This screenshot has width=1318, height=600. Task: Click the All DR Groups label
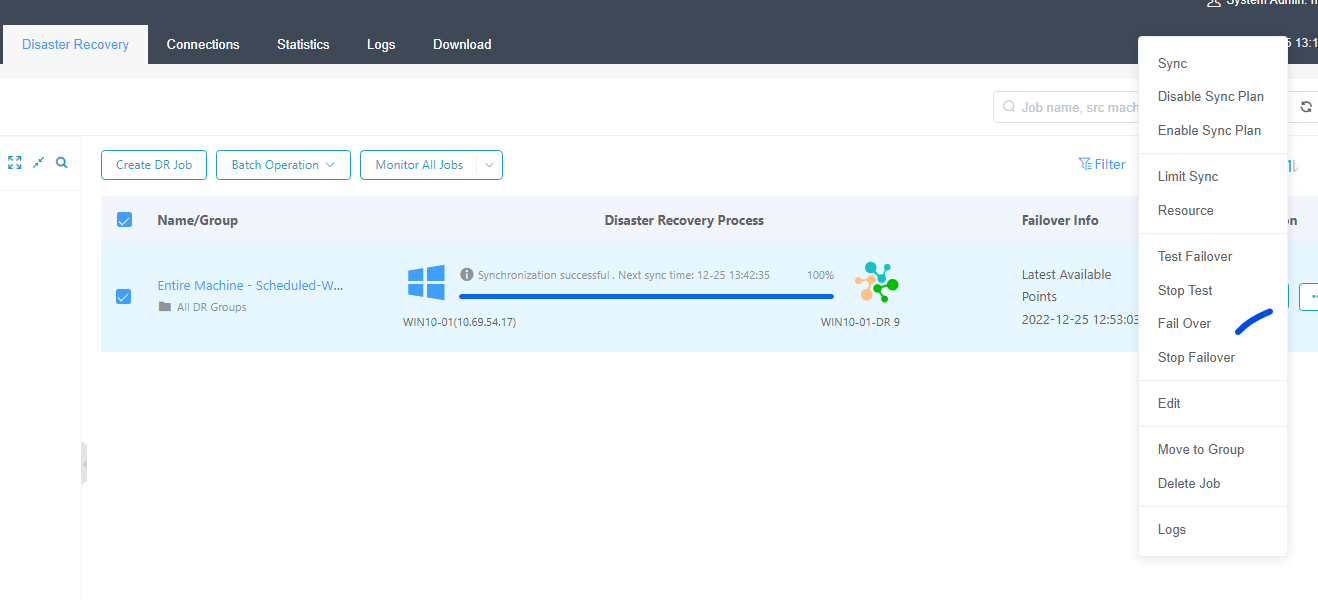[211, 307]
